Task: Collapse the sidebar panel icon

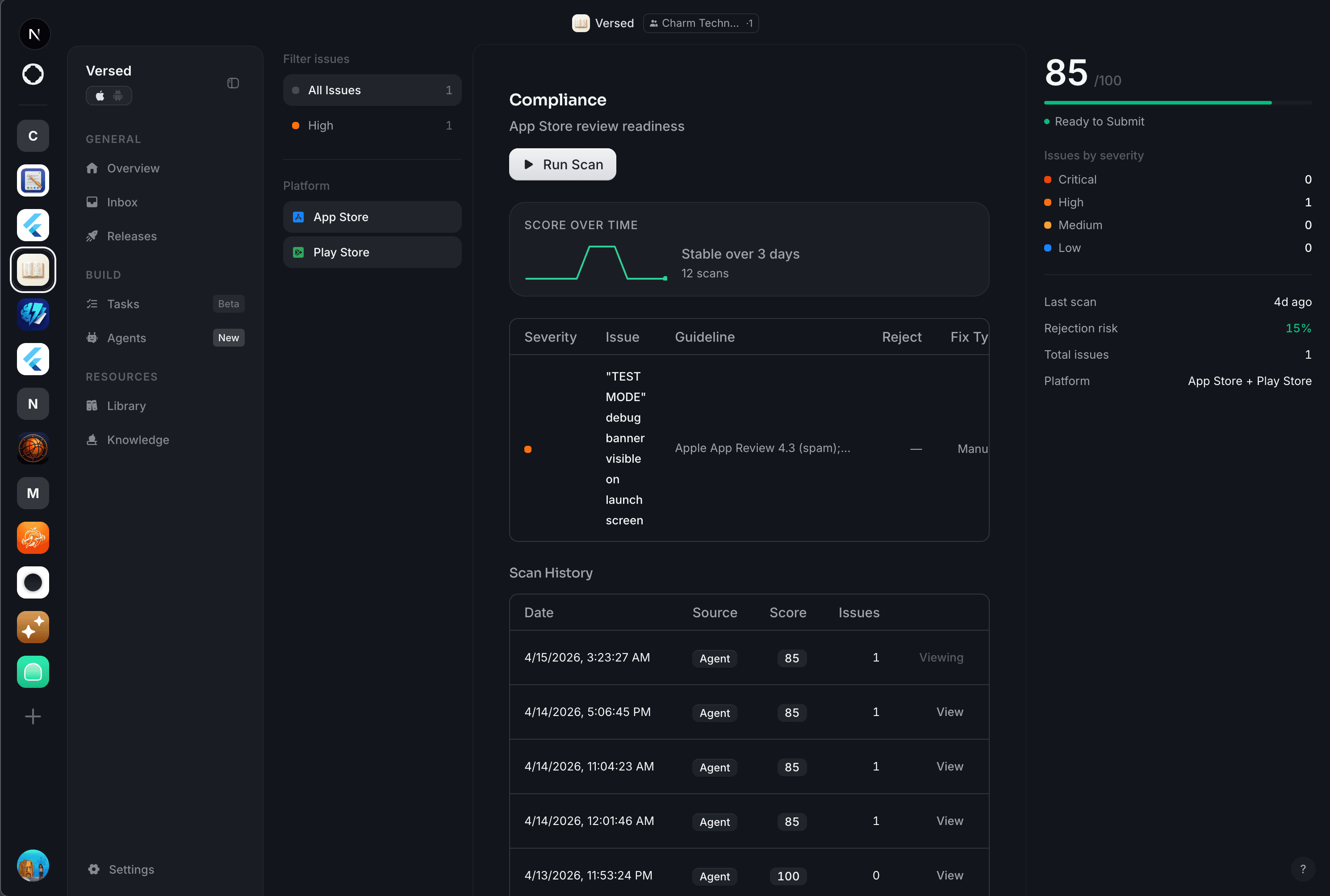Action: click(x=233, y=84)
